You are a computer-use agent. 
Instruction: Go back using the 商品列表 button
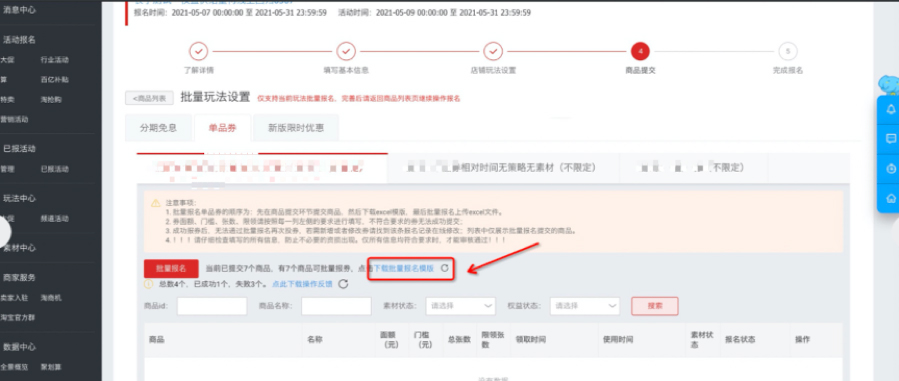pos(149,98)
